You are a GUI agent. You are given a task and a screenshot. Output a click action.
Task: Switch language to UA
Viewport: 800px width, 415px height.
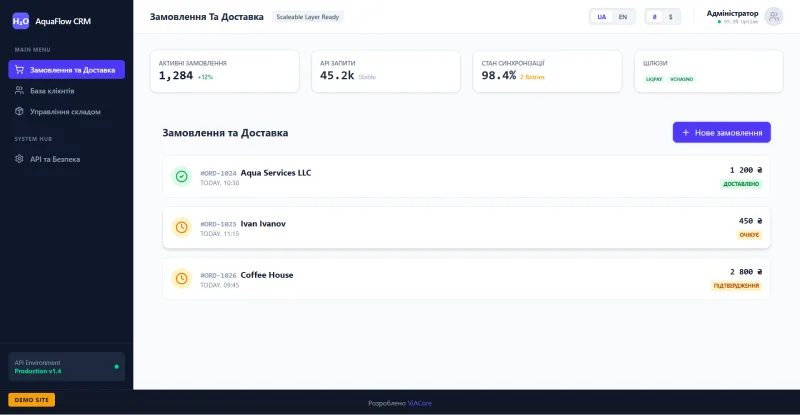click(x=602, y=17)
